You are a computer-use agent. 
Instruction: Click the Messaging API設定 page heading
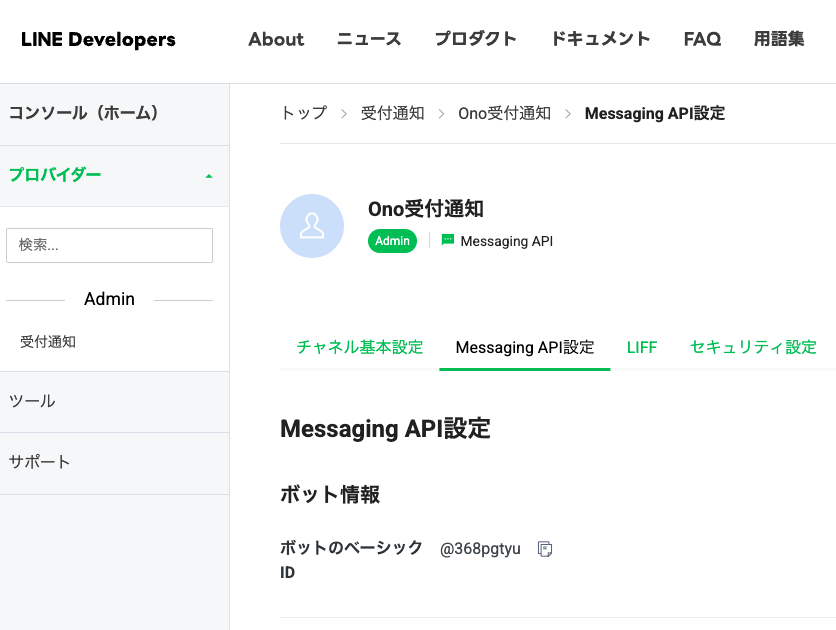385,429
